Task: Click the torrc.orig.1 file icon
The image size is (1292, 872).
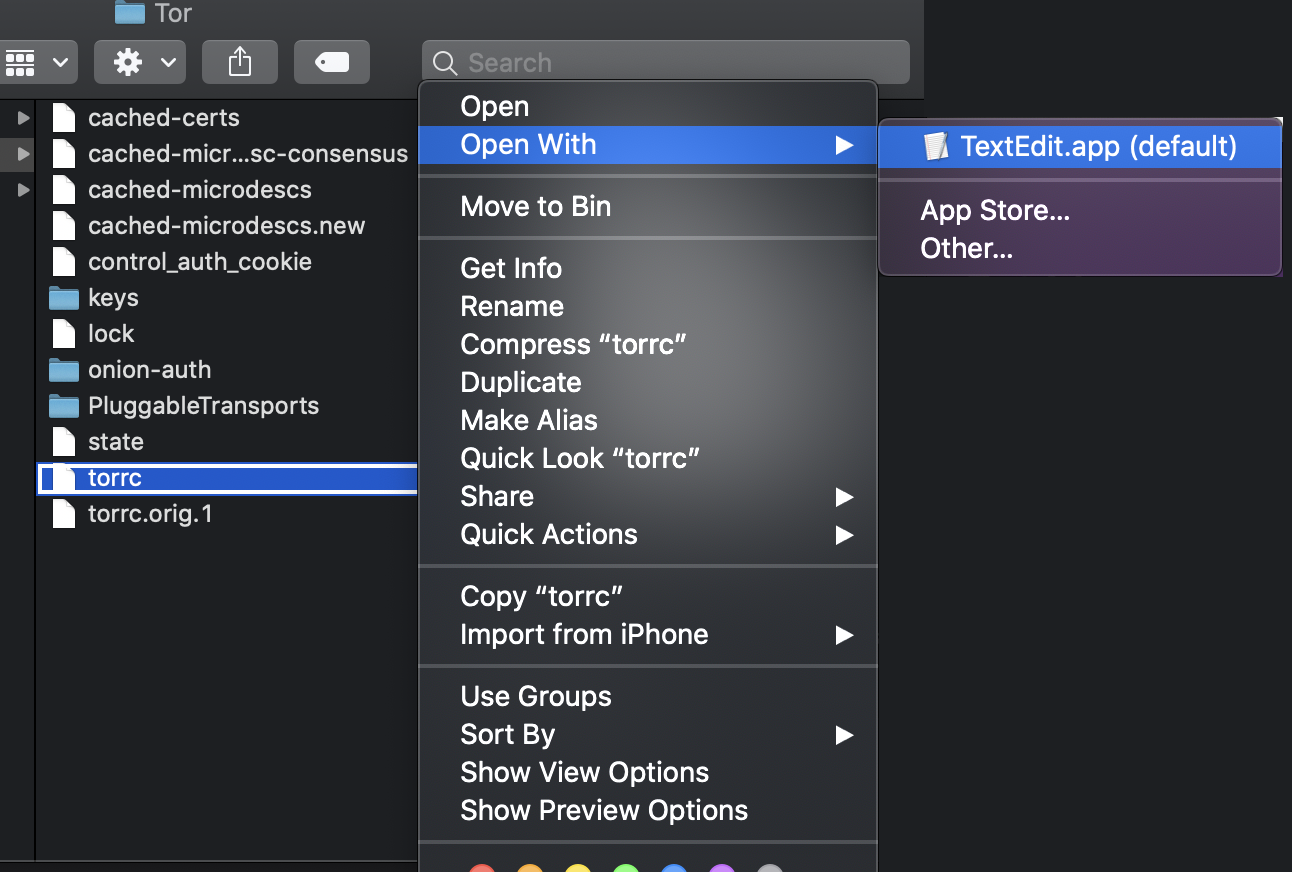Action: pos(64,514)
